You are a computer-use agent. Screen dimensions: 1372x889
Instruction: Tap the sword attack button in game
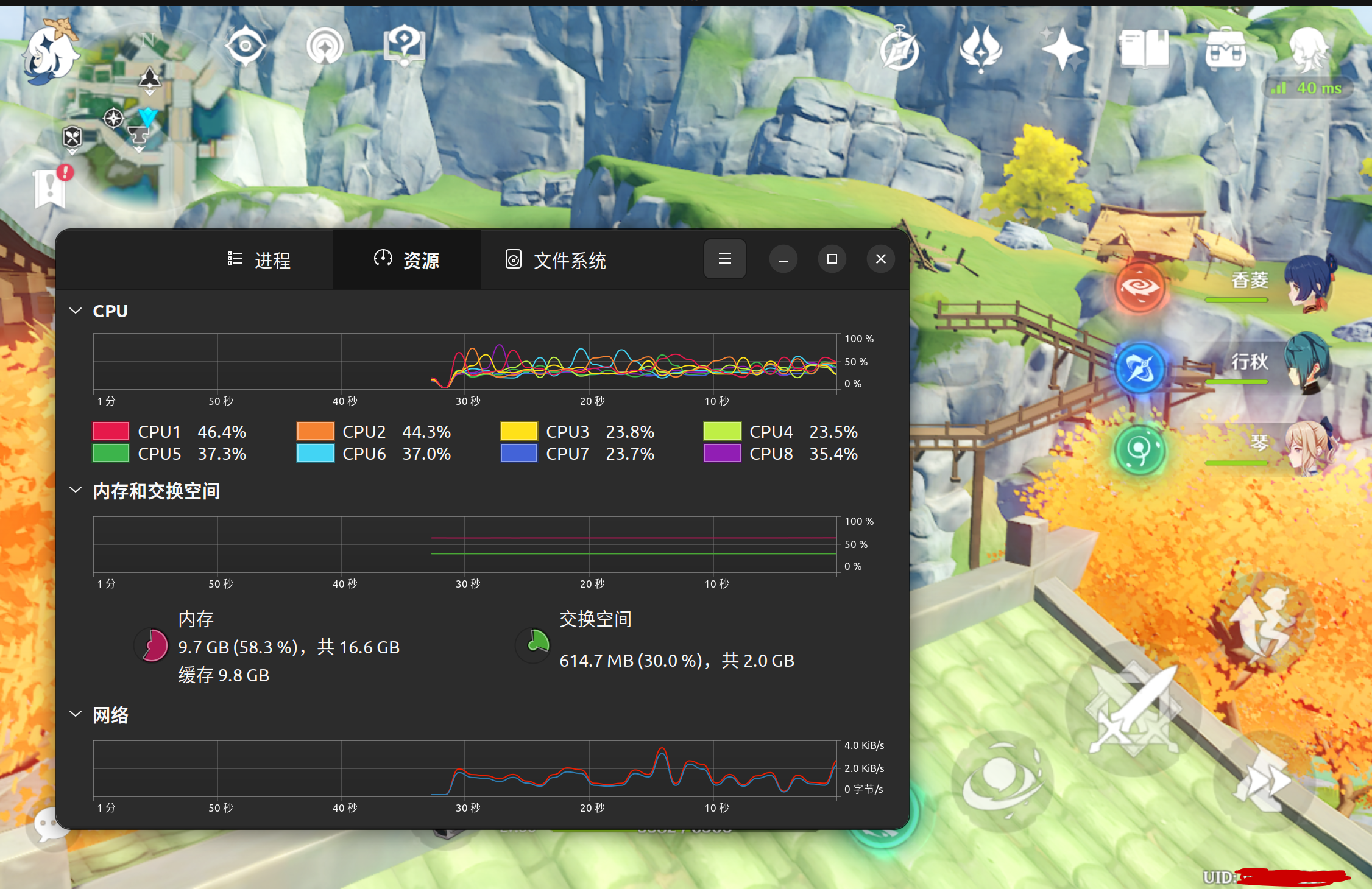[1133, 709]
